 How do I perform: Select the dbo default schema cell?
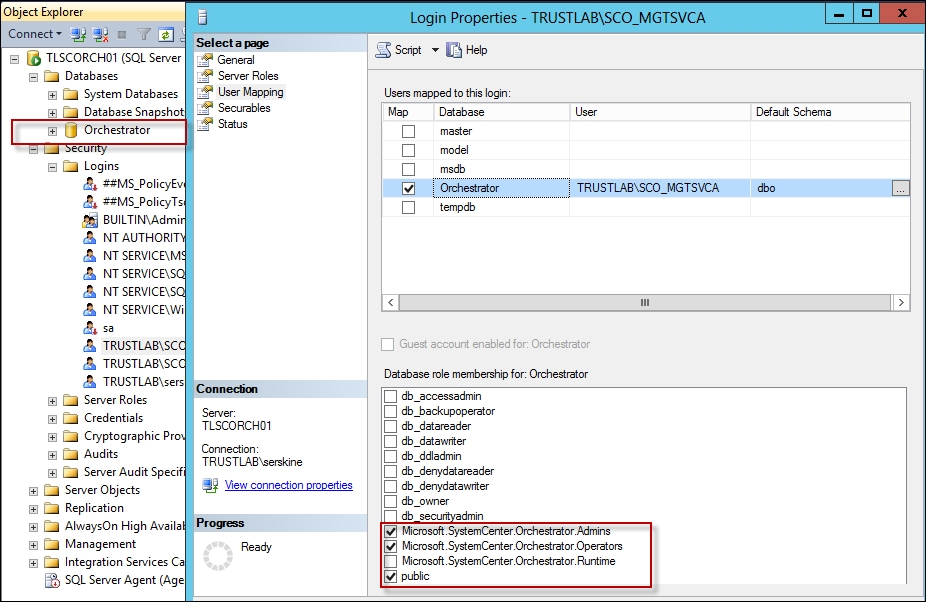pyautogui.click(x=821, y=188)
